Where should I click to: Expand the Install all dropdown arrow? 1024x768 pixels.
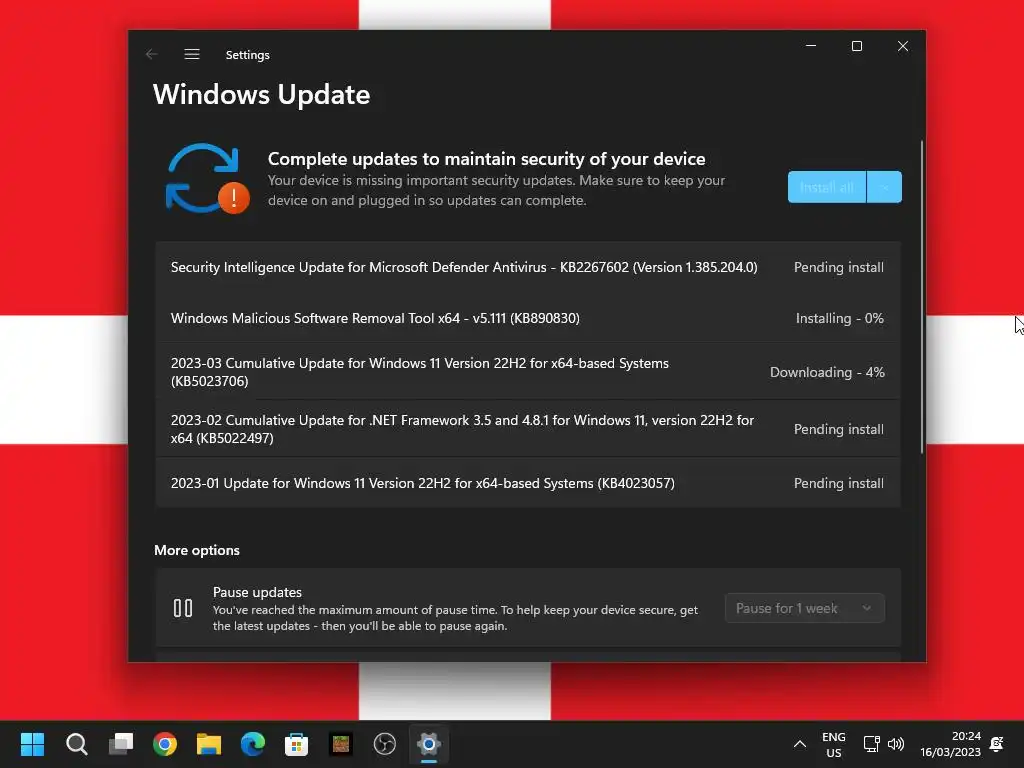(x=884, y=187)
